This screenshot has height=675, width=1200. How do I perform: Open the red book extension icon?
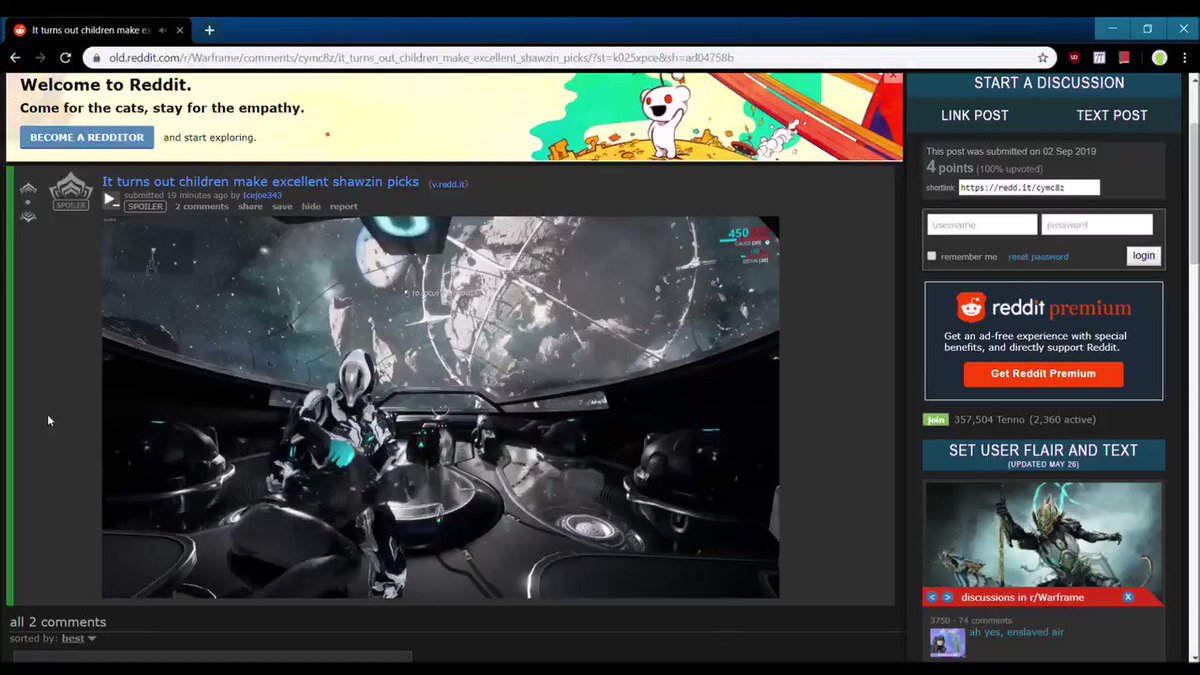[1124, 58]
